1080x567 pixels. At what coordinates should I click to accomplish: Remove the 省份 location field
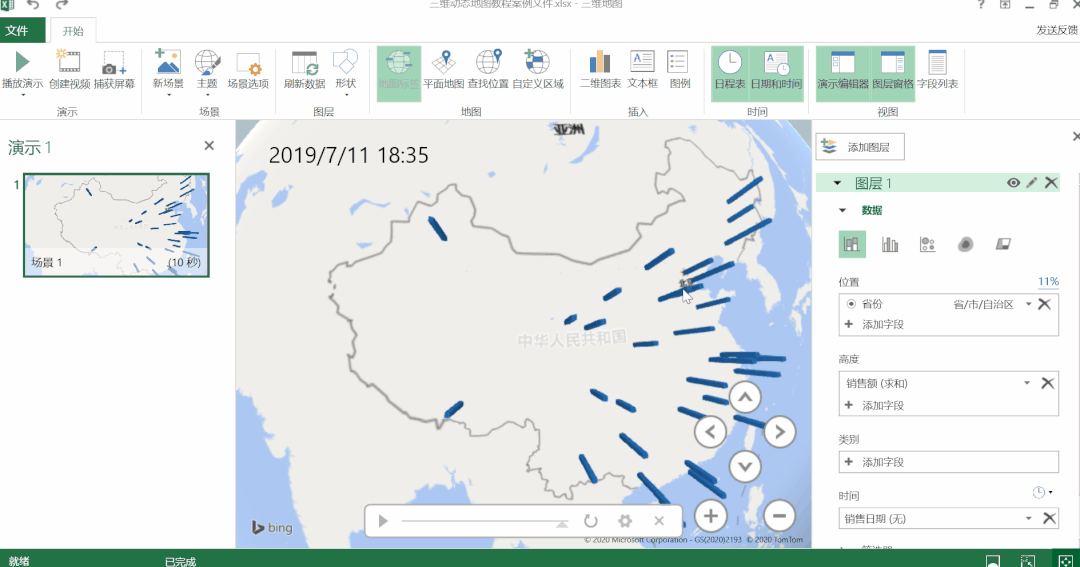pos(1044,304)
